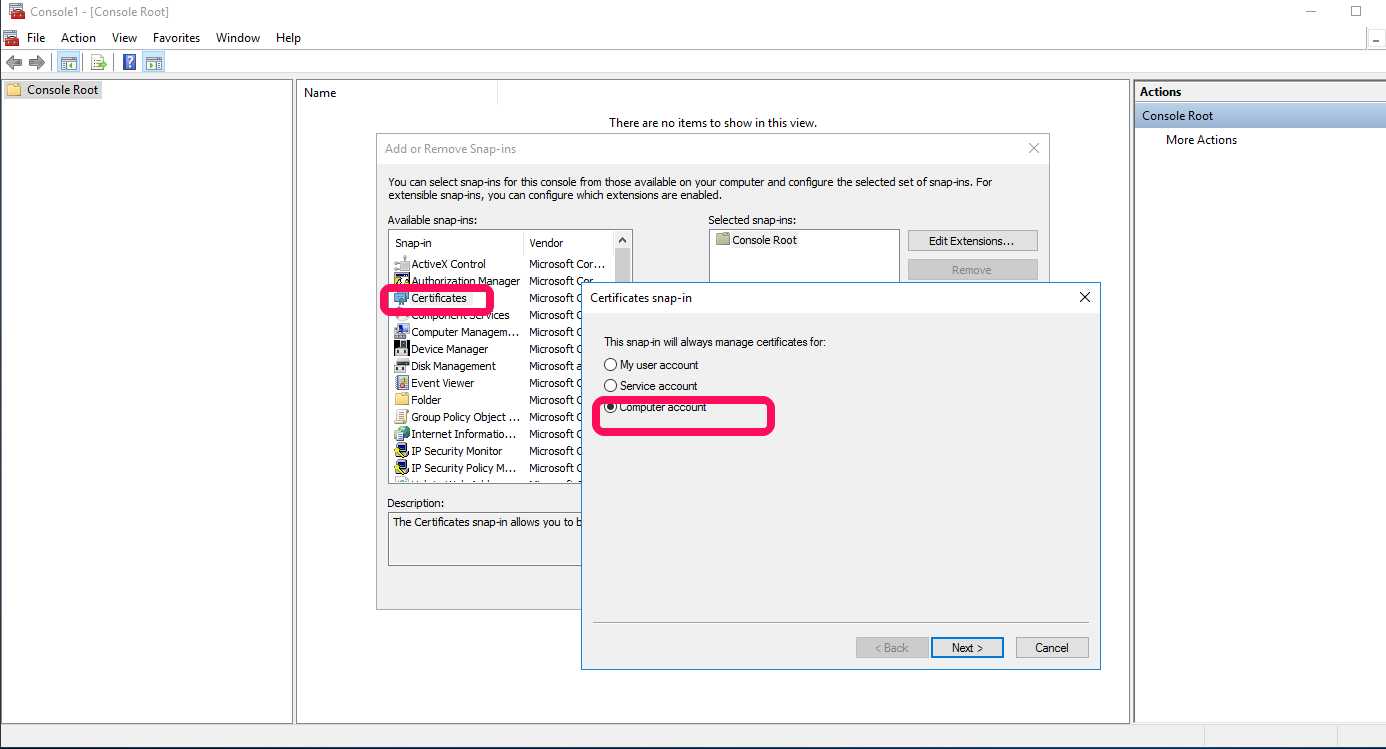Toggle the Show/Hide Console Tree toolbar icon
The width and height of the screenshot is (1386, 749).
(69, 62)
